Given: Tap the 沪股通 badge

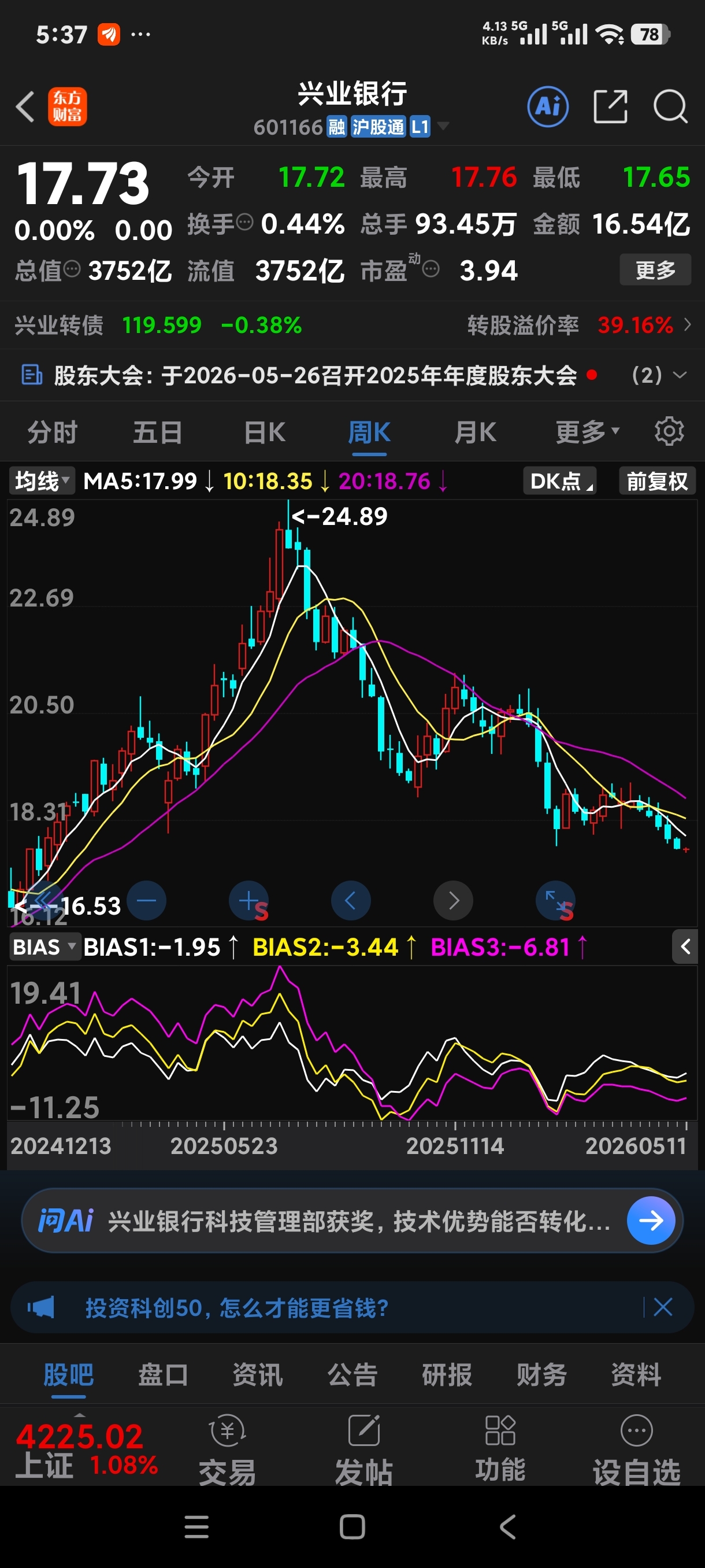Looking at the screenshot, I should pyautogui.click(x=378, y=127).
